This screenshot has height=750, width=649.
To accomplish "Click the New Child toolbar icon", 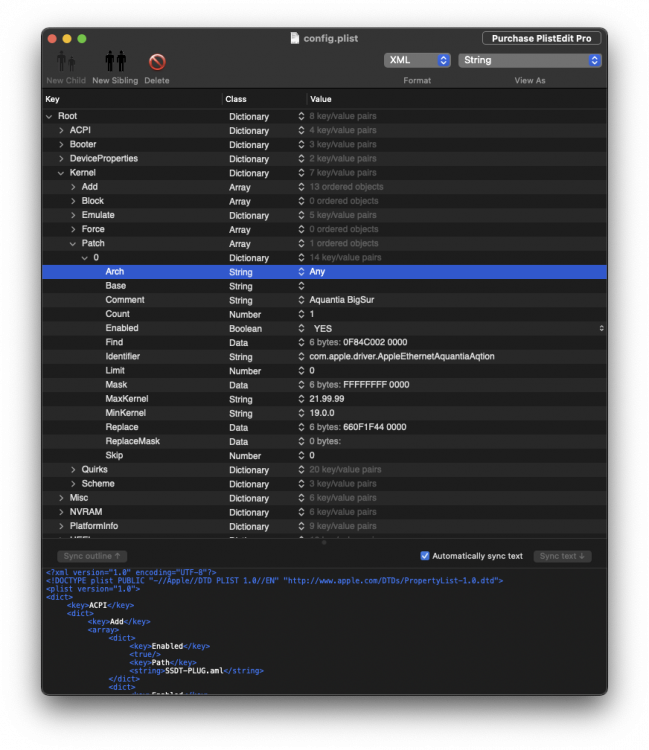I will click(x=66, y=62).
